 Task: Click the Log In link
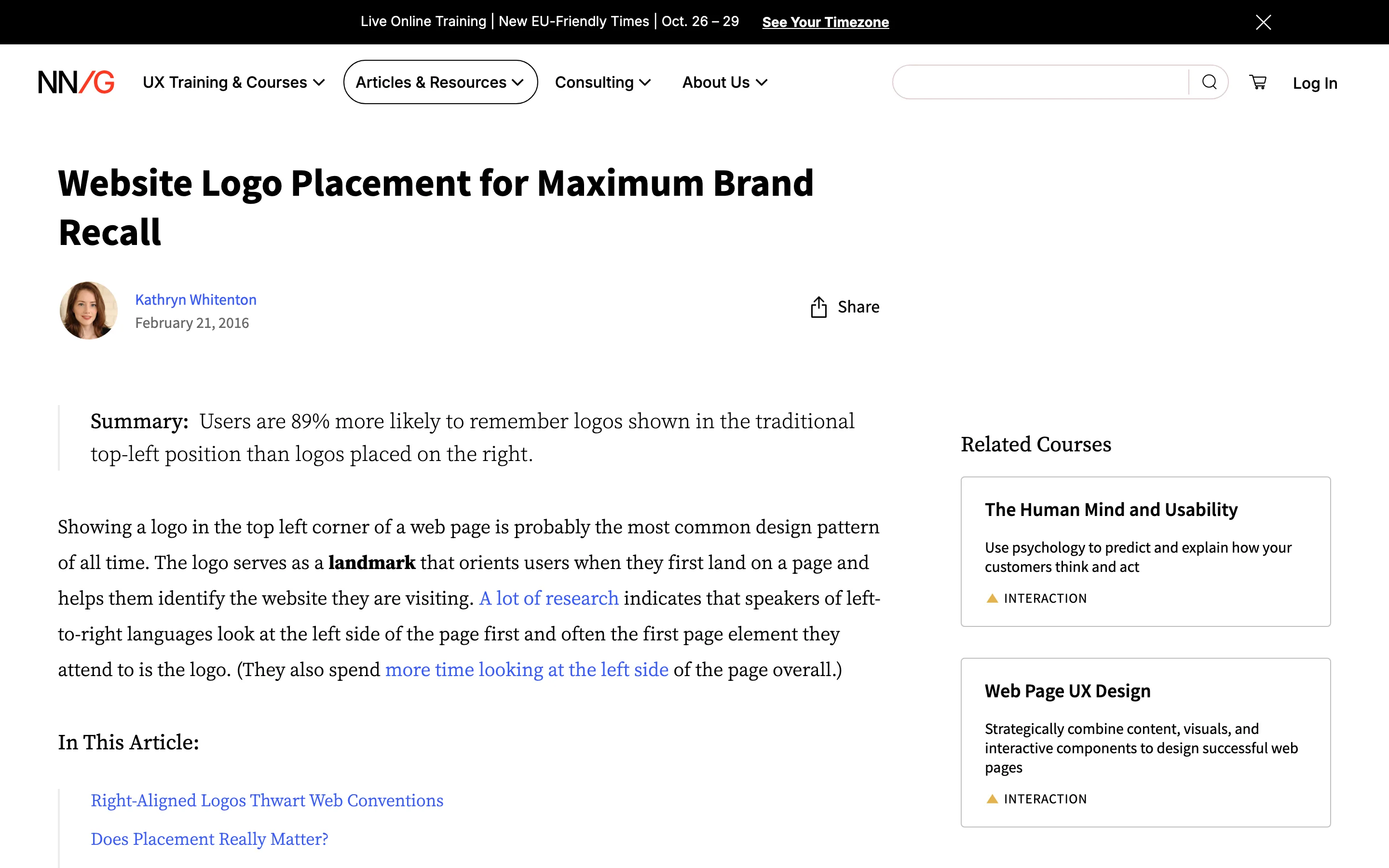point(1315,83)
